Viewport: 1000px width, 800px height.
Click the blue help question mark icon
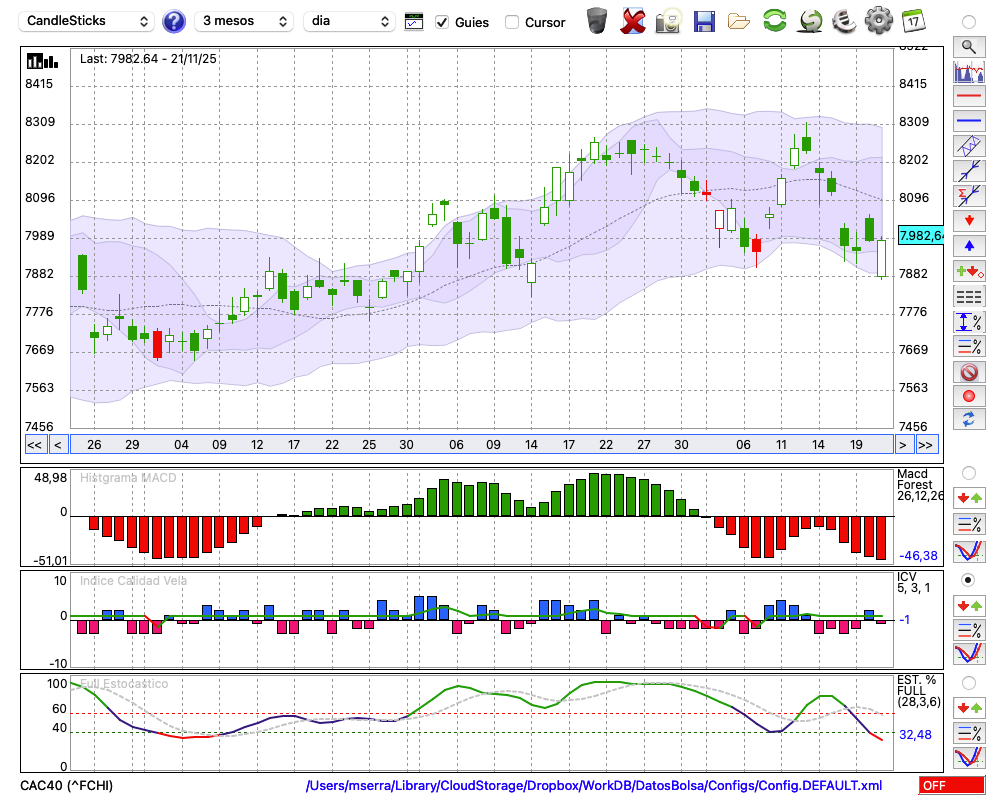174,21
